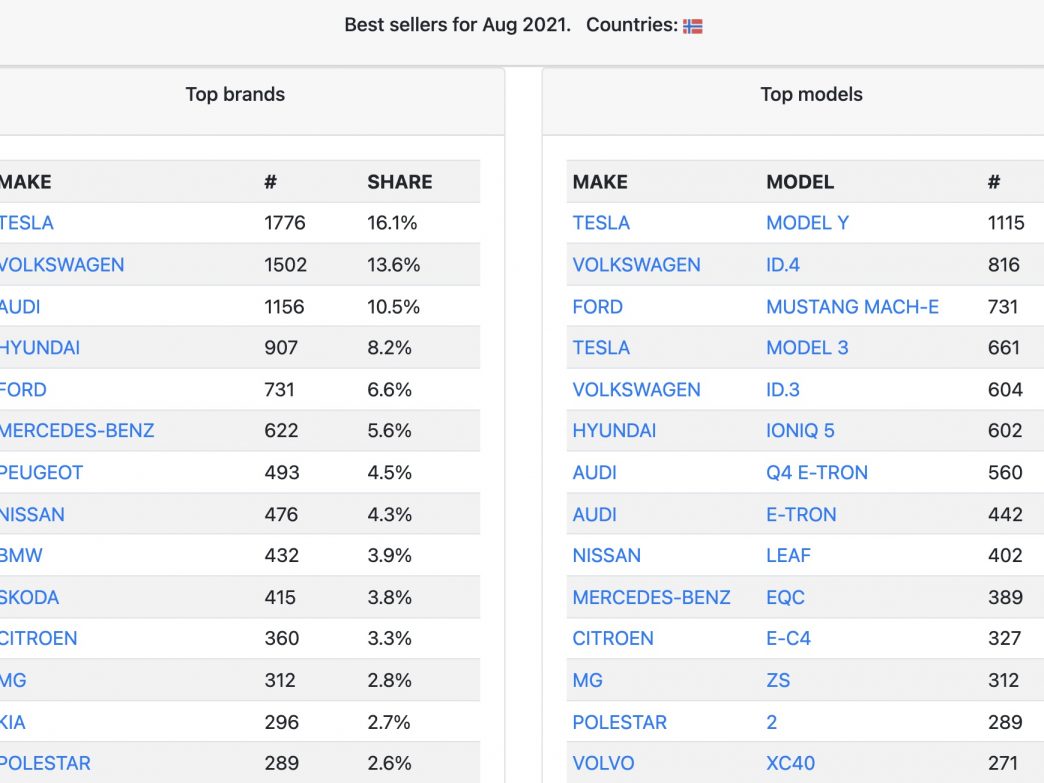The image size is (1044, 783).
Task: Open the Polestar 2 model link
Action: (x=772, y=722)
